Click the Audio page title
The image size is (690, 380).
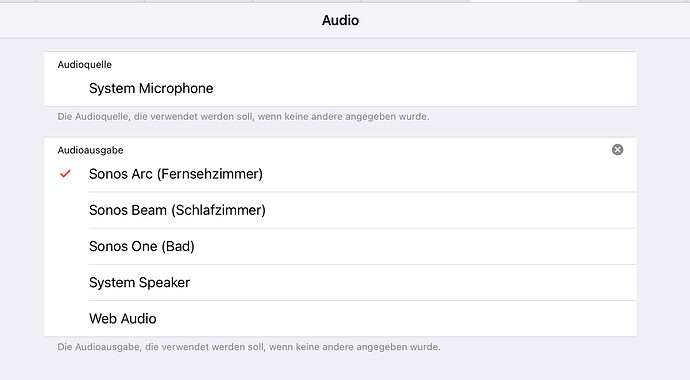coord(340,20)
